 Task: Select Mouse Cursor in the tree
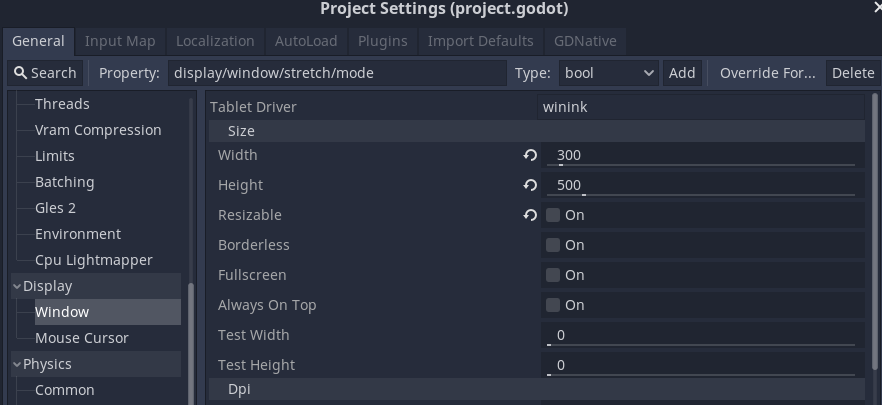[82, 338]
